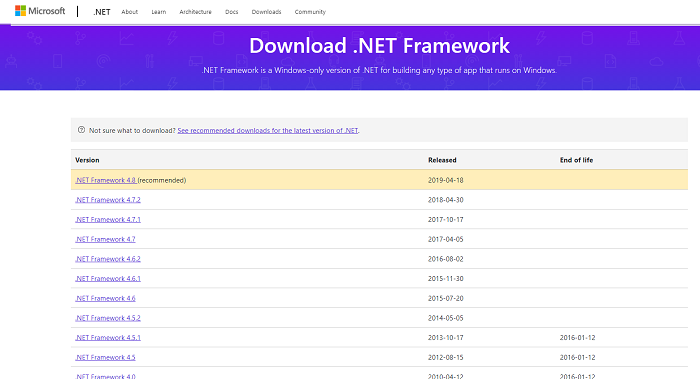The height and width of the screenshot is (379, 700).
Task: Open .NET Framework 4.7.2 link
Action: pos(108,200)
